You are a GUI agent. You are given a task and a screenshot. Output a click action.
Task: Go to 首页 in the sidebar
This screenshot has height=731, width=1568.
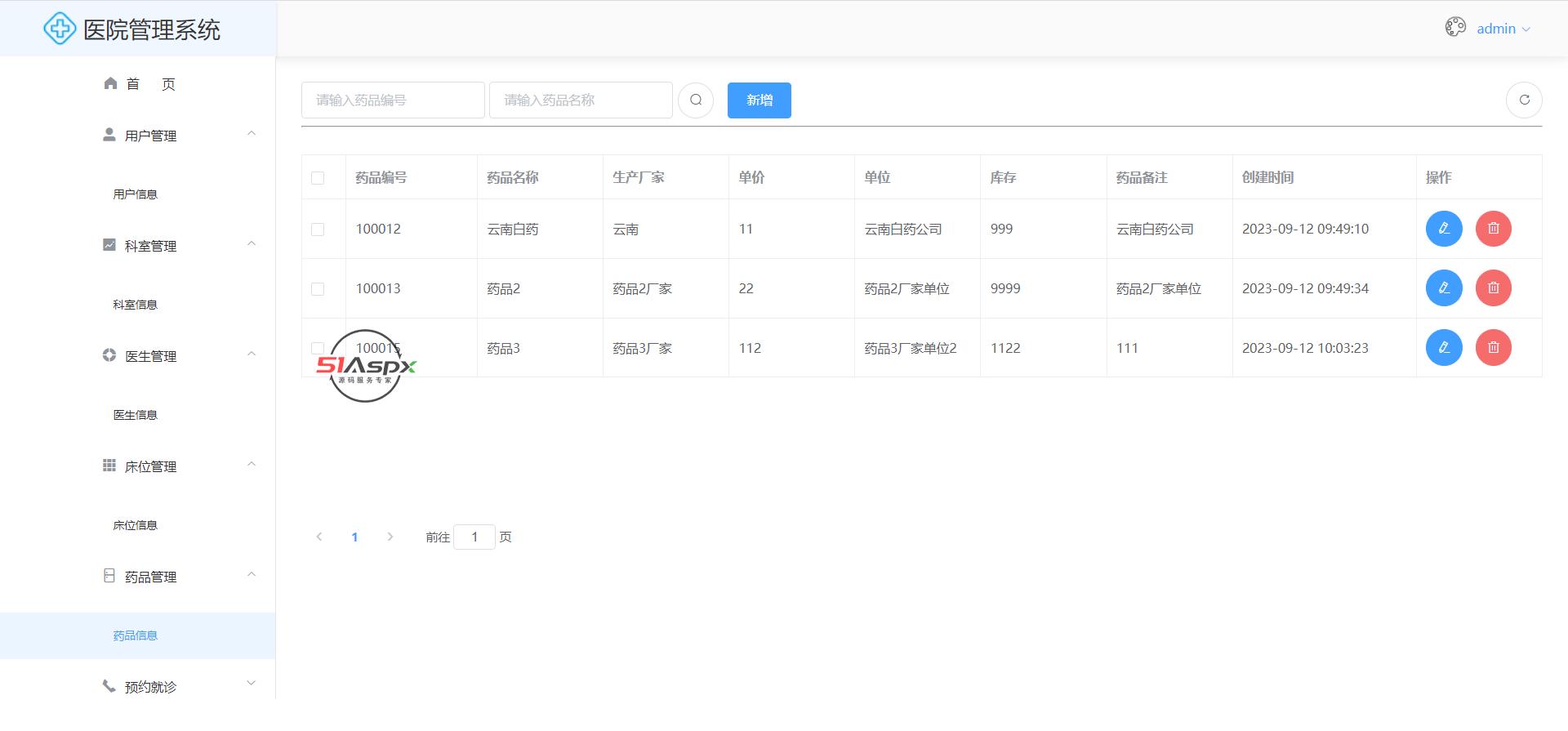tap(140, 84)
